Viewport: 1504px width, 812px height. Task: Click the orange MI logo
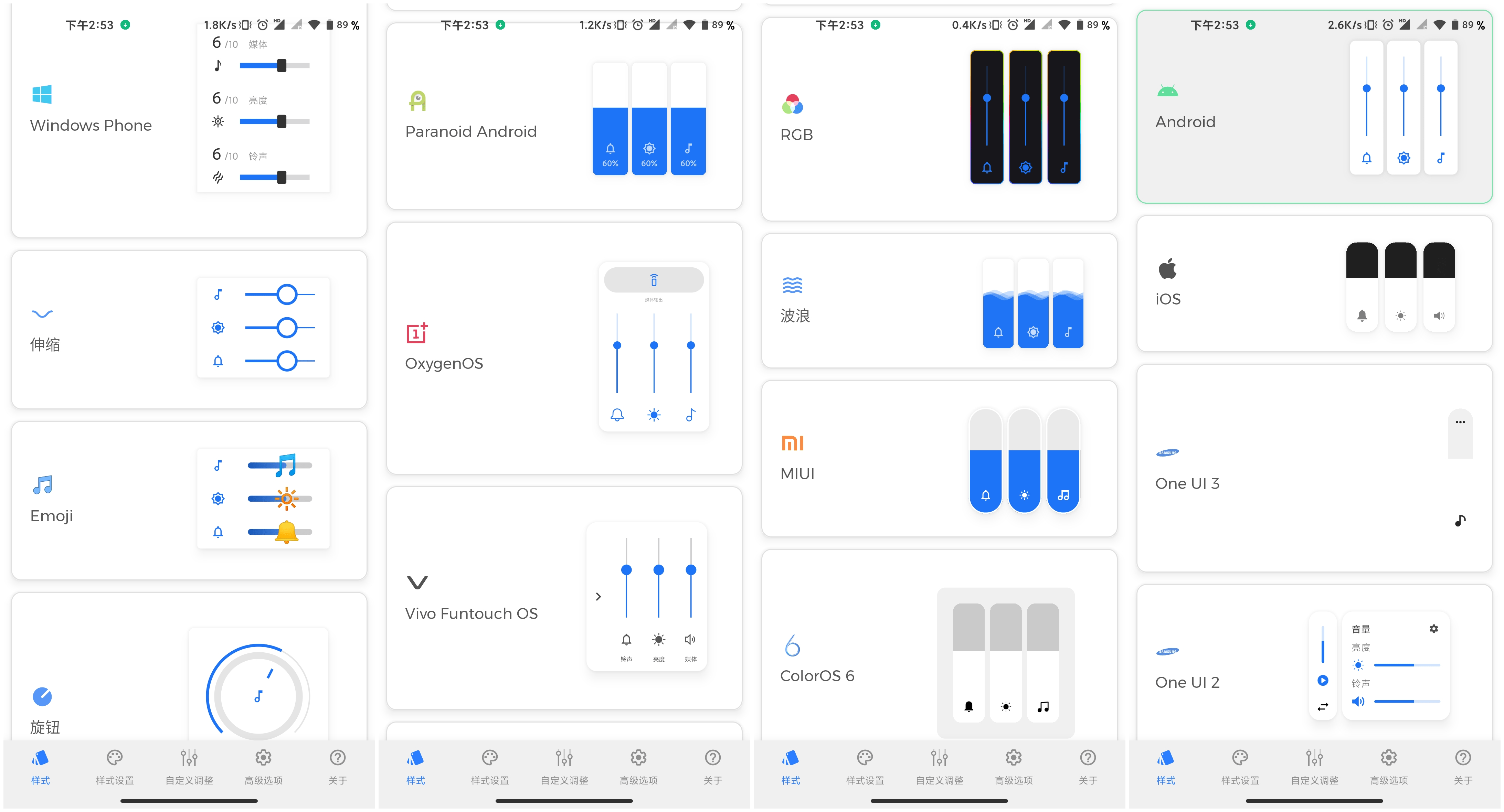(792, 443)
